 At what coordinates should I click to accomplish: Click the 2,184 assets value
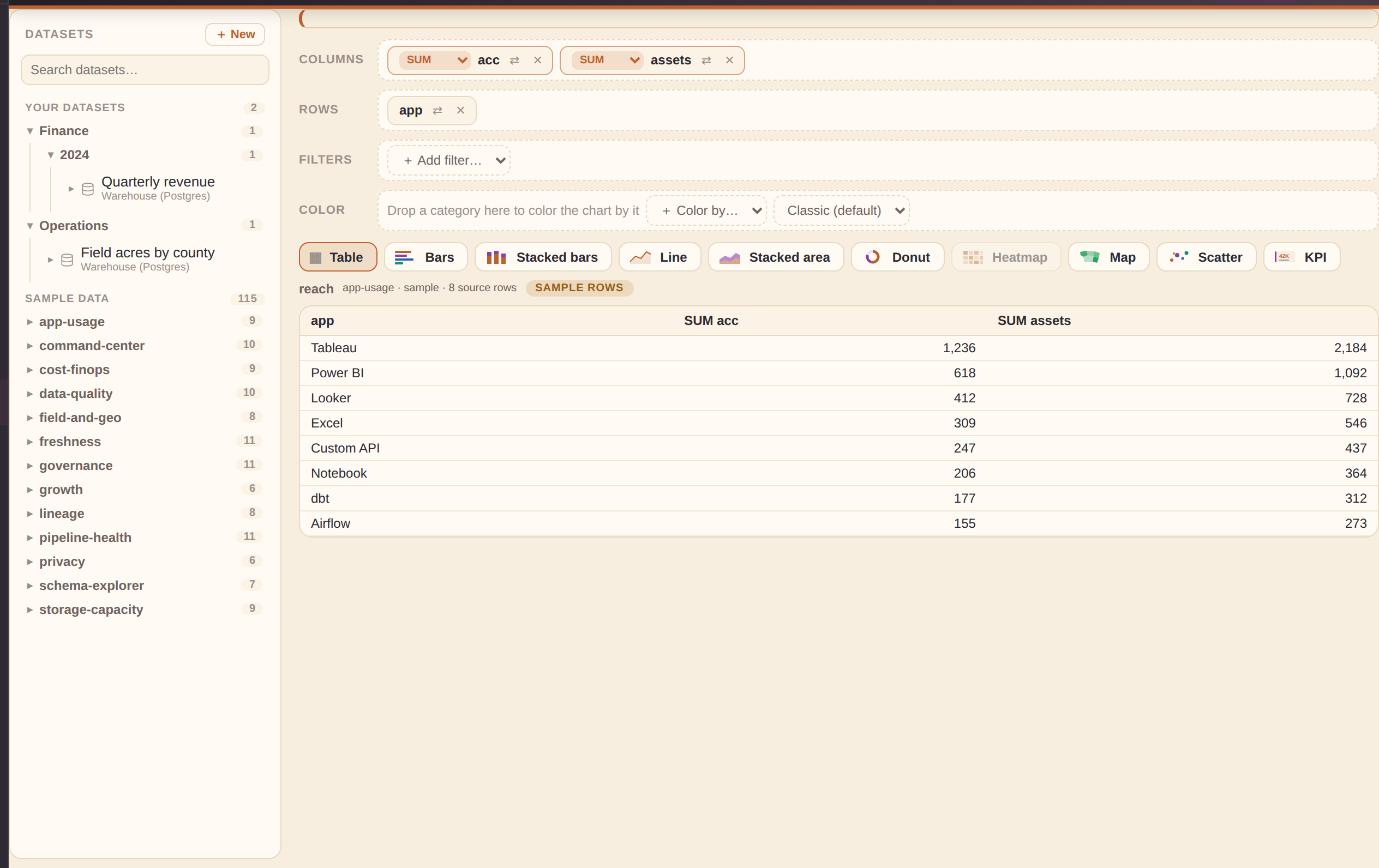(1351, 348)
